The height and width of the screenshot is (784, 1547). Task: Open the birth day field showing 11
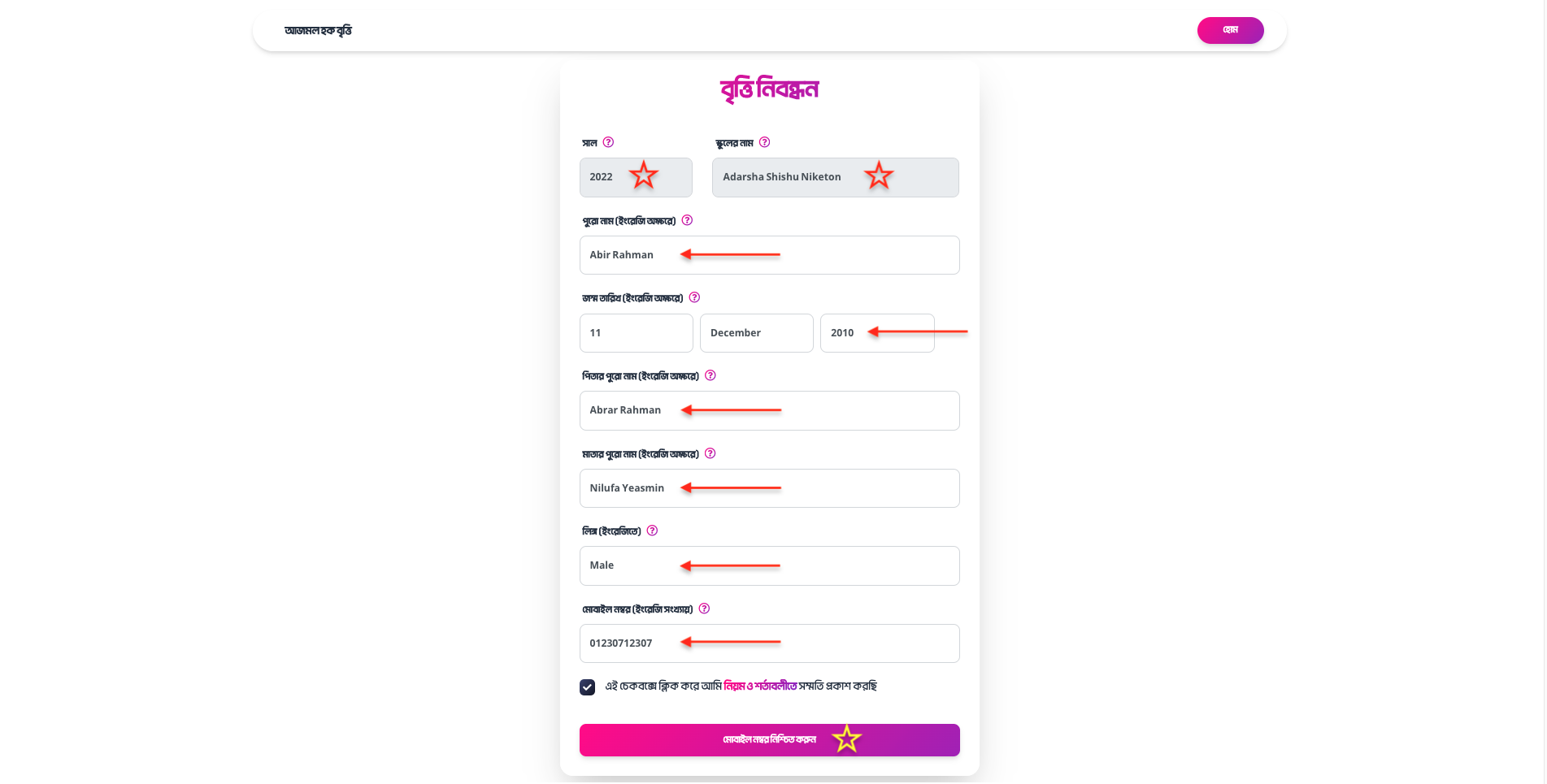[636, 333]
